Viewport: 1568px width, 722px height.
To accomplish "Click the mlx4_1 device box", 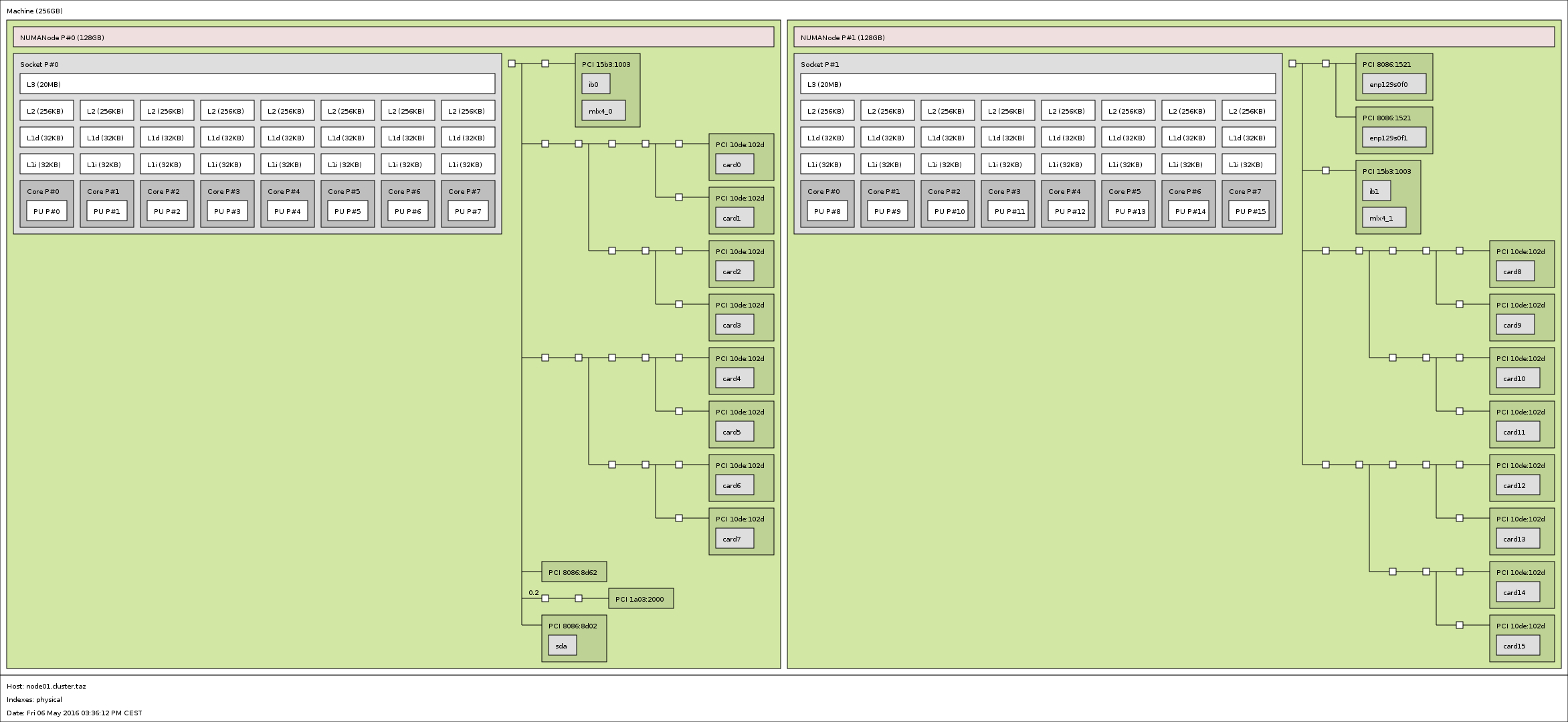I will (x=1384, y=218).
